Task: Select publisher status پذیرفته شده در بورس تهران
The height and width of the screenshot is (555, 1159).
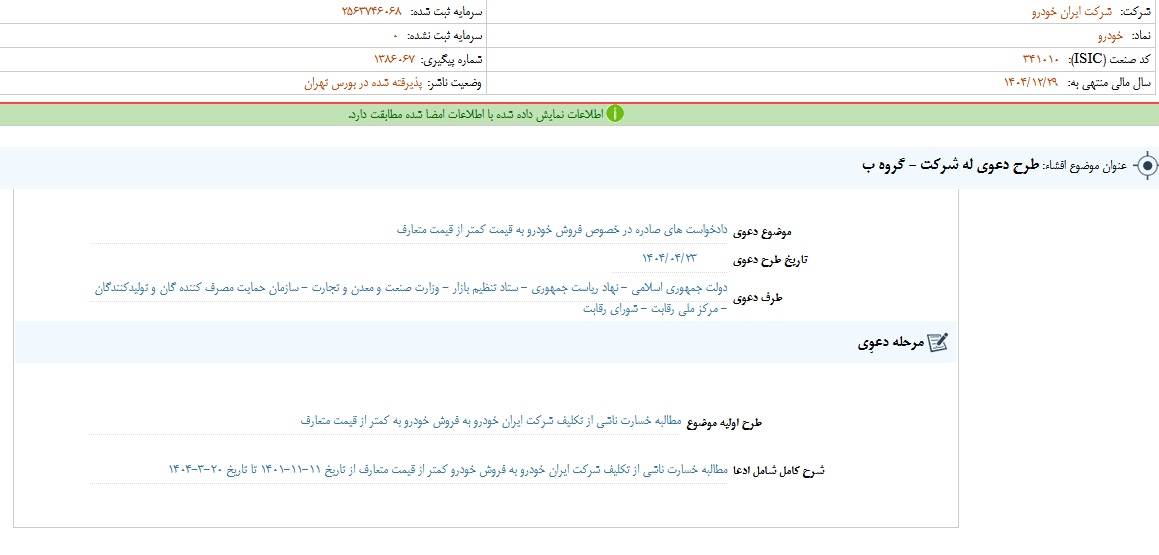Action: [363, 83]
